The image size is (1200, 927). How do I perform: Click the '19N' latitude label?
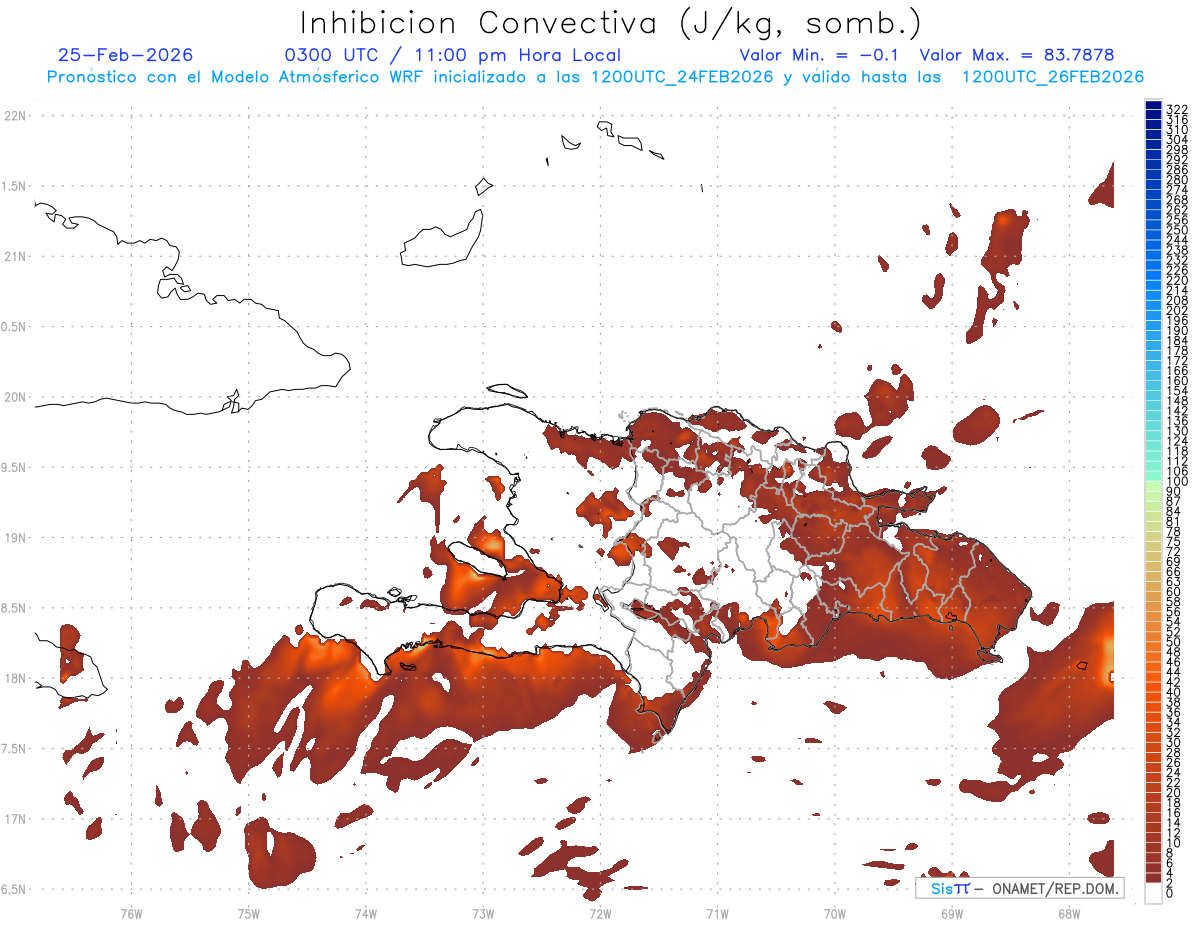point(14,537)
